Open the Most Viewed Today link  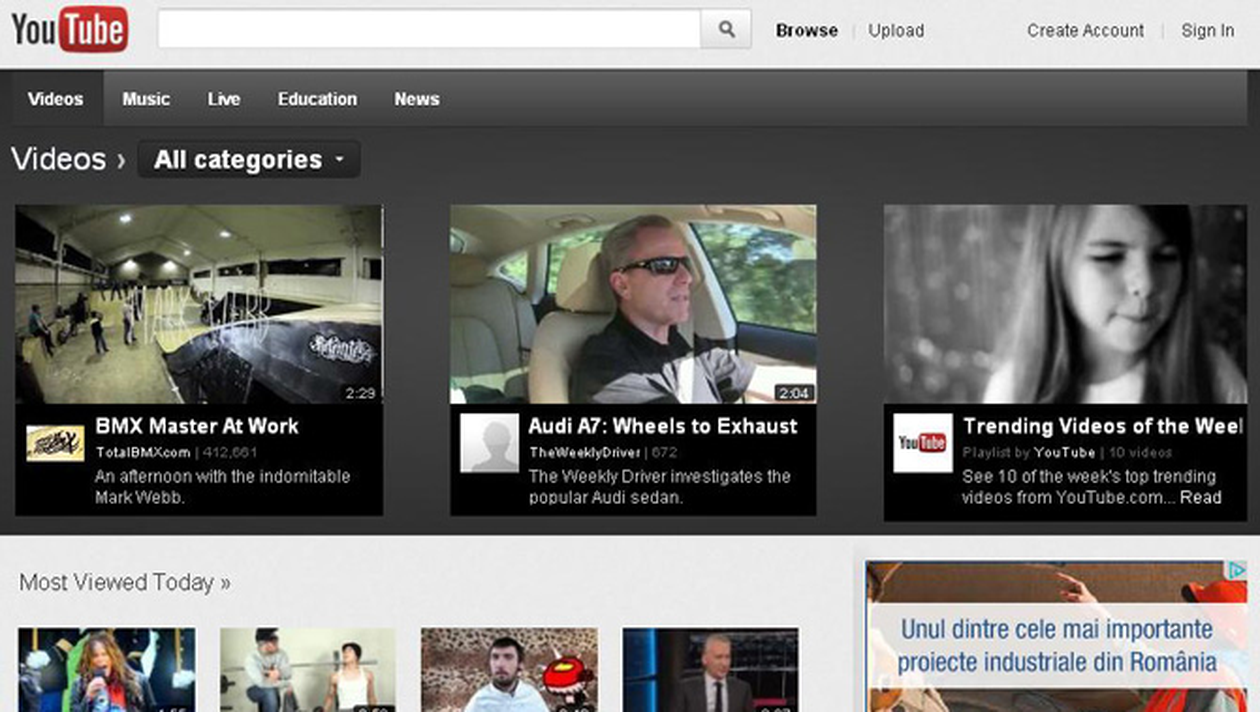[124, 582]
